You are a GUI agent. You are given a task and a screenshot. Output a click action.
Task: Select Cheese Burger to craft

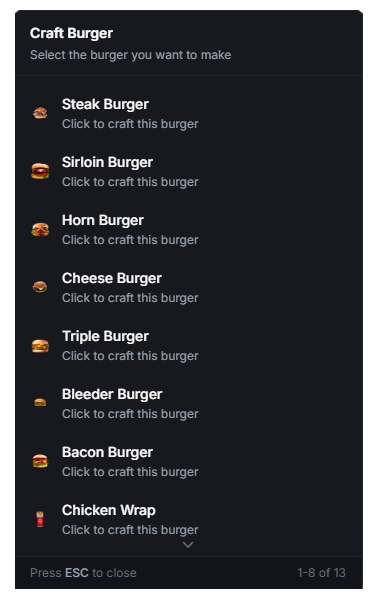point(188,288)
